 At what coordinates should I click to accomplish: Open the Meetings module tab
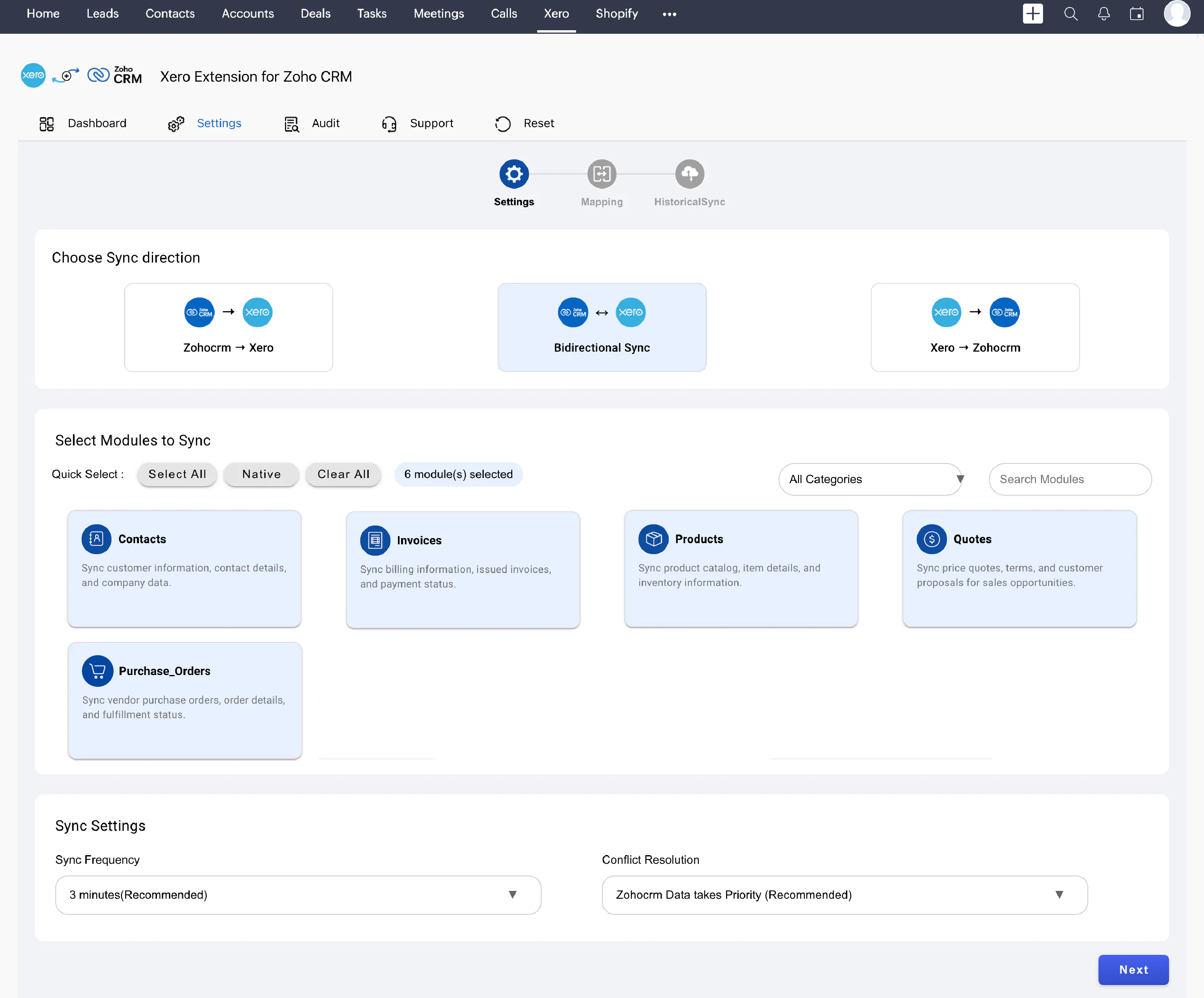pos(439,14)
